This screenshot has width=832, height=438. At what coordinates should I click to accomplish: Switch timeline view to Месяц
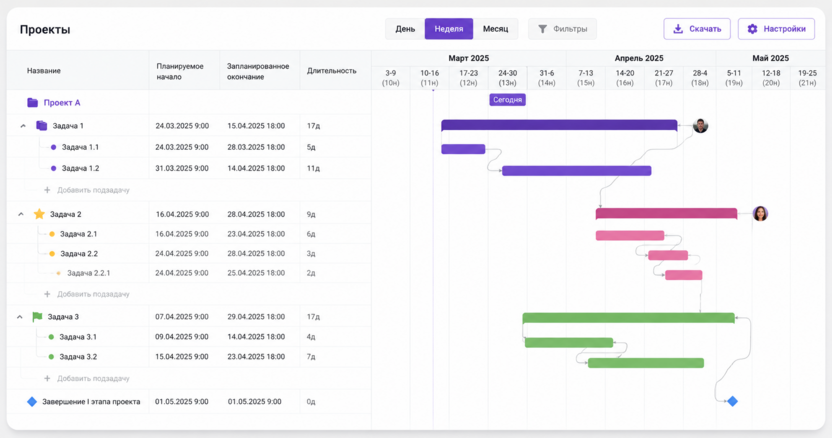pos(495,29)
